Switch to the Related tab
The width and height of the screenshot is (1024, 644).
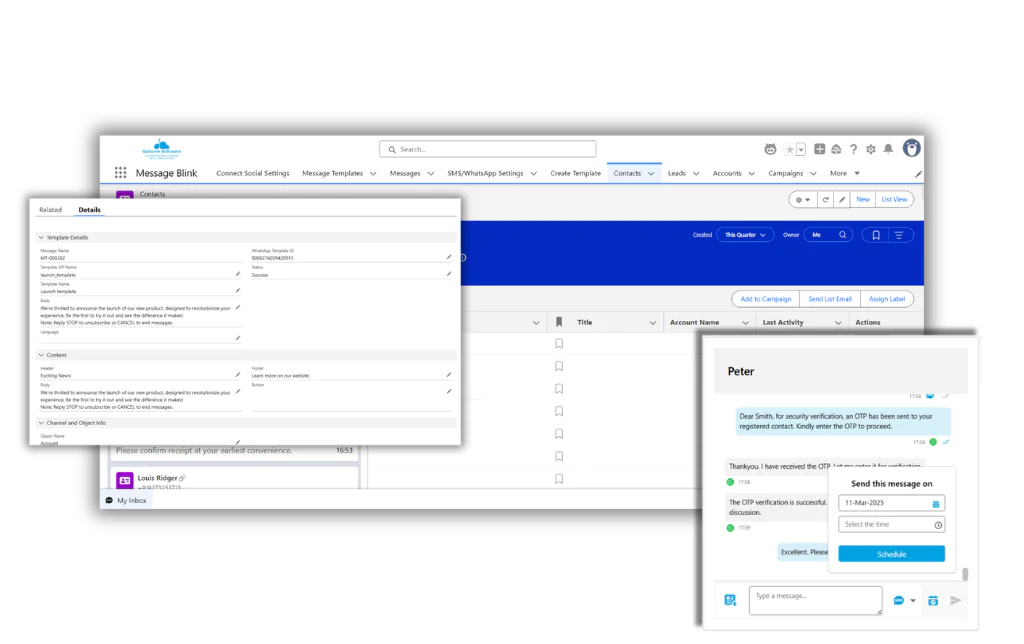[x=50, y=210]
